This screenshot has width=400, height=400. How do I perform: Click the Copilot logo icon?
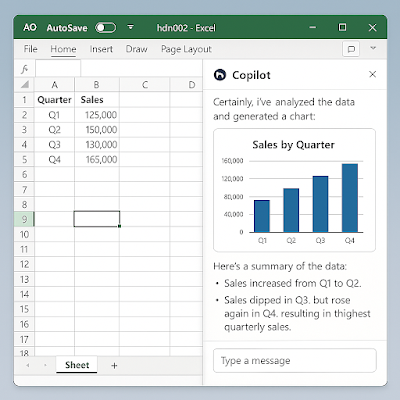220,75
